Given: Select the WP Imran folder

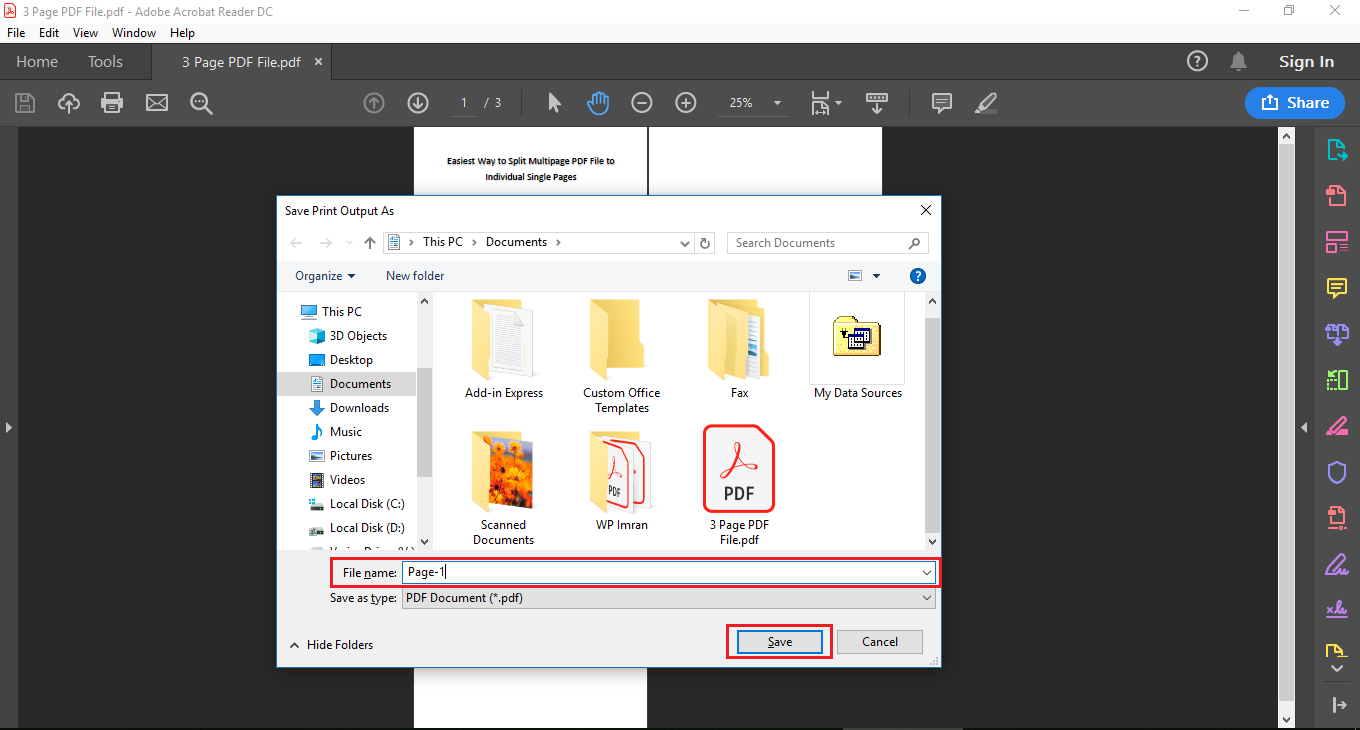Looking at the screenshot, I should click(x=622, y=482).
